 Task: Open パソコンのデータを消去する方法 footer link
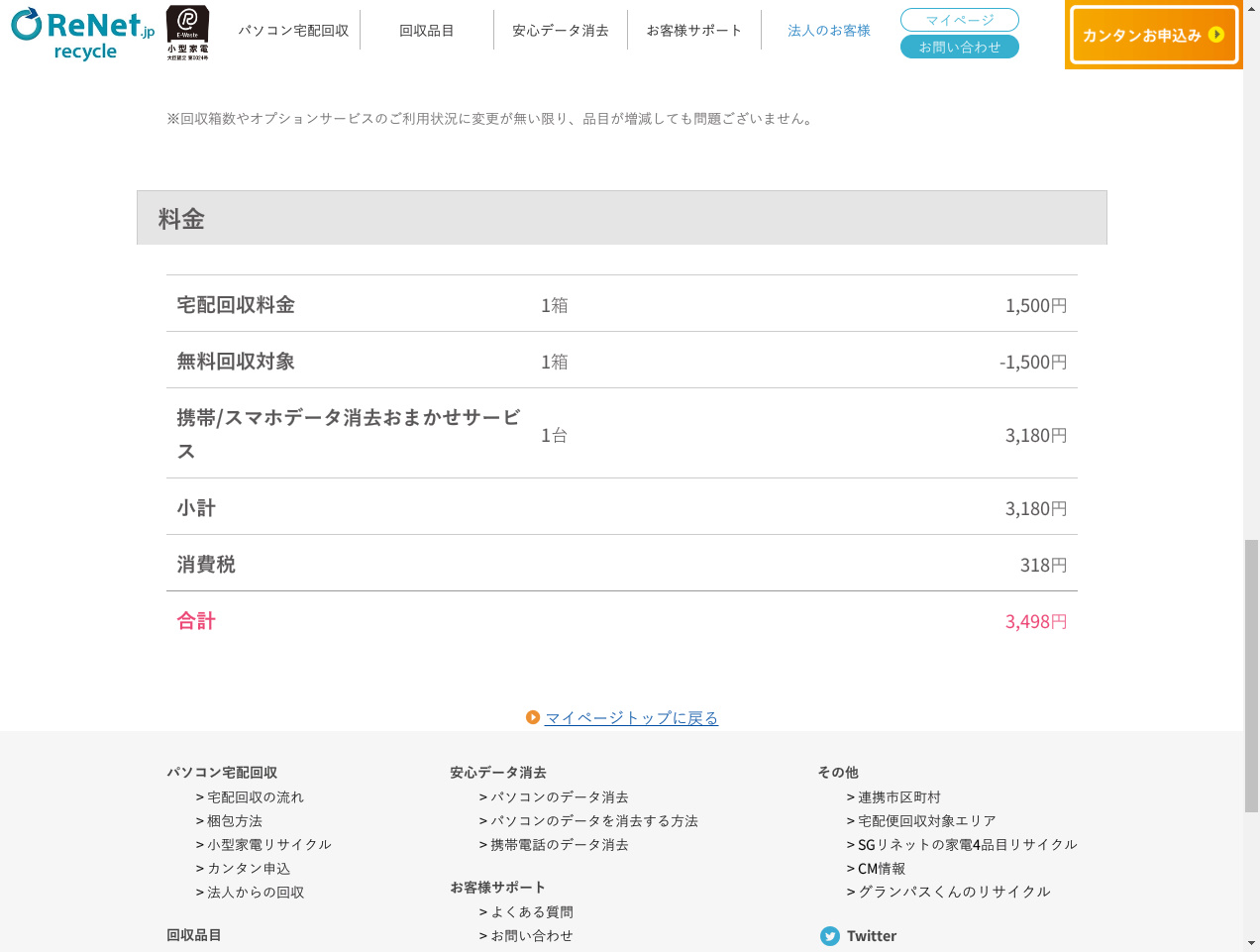pyautogui.click(x=594, y=821)
